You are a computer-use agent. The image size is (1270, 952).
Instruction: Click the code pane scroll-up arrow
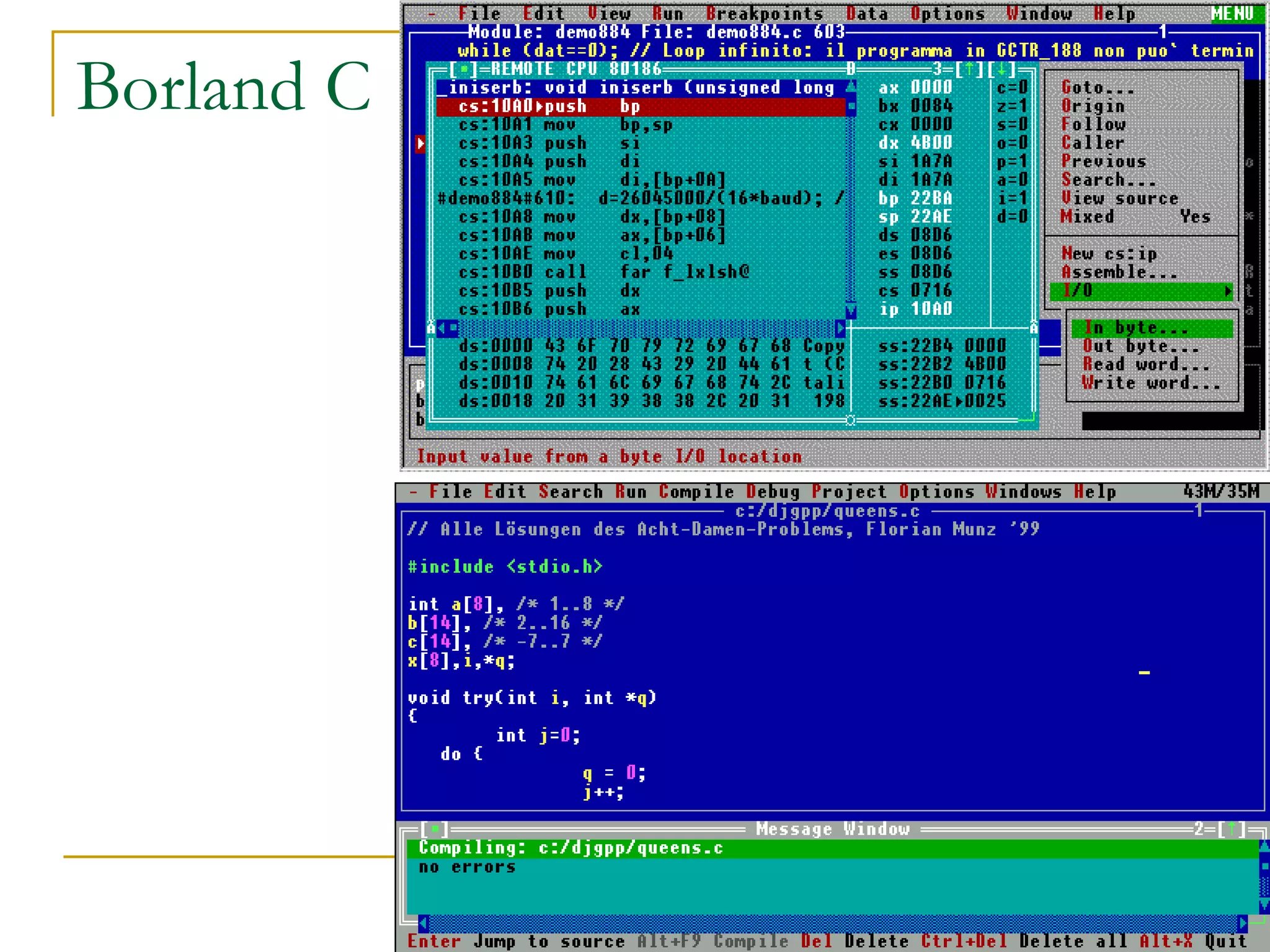[851, 87]
